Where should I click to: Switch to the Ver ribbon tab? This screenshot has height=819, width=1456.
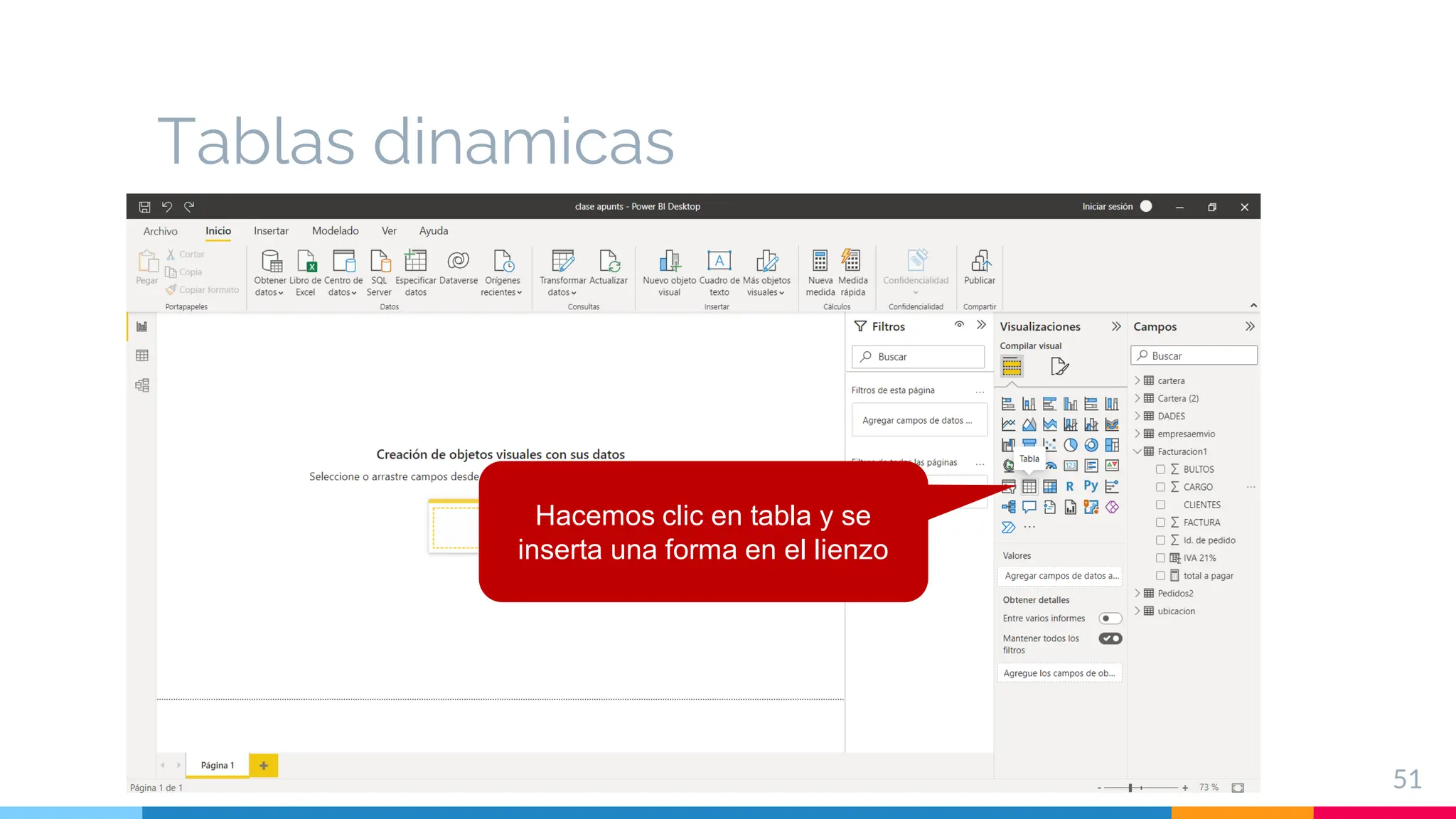389,231
